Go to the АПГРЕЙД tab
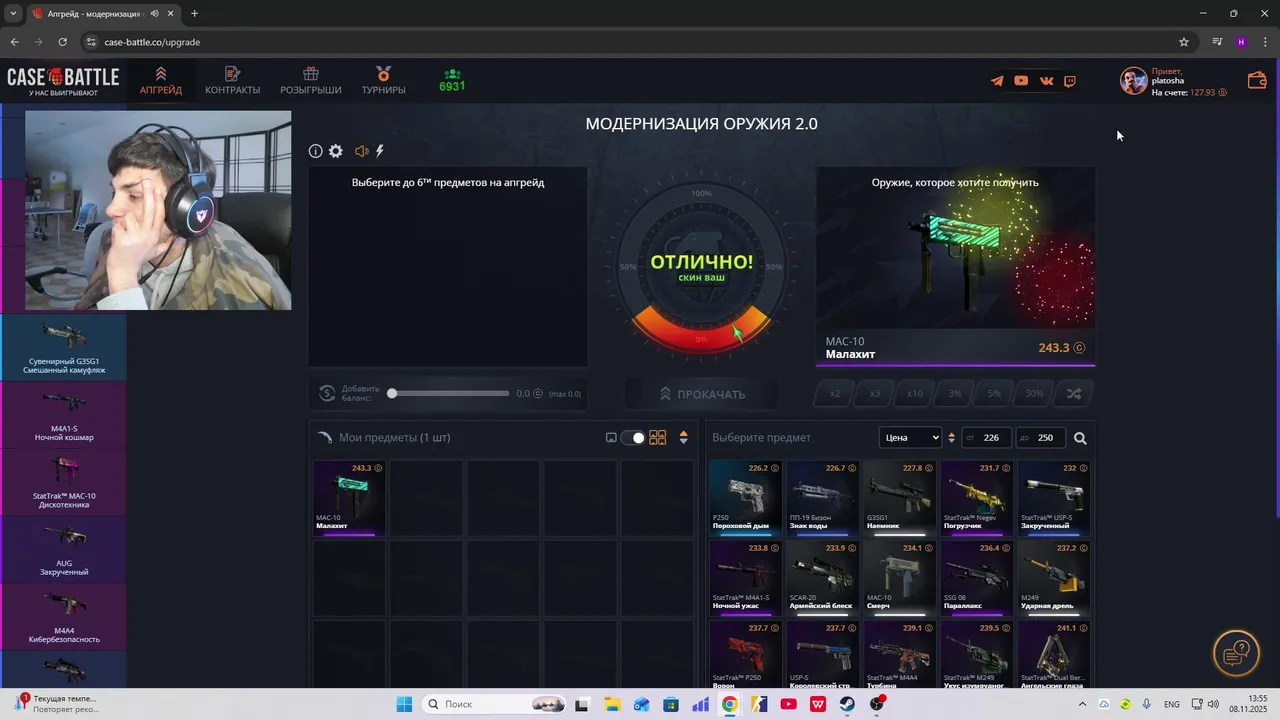1280x720 pixels. (x=161, y=81)
